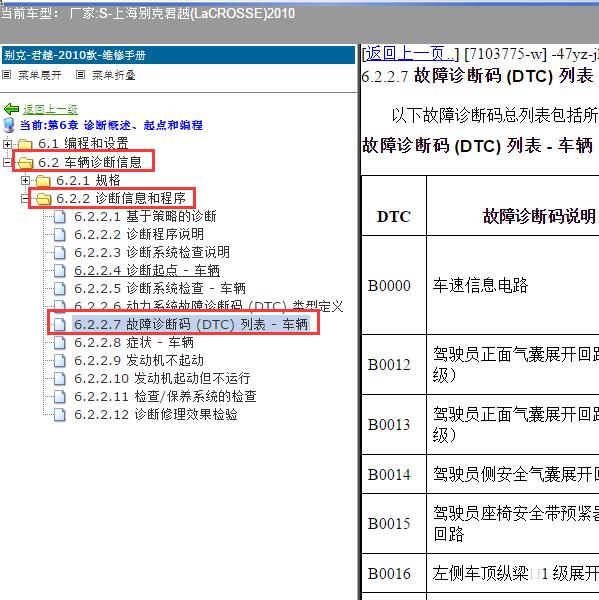The height and width of the screenshot is (600, 599).
Task: Collapse the 6.2 车辆诊断信息 node
Action: pos(7,163)
